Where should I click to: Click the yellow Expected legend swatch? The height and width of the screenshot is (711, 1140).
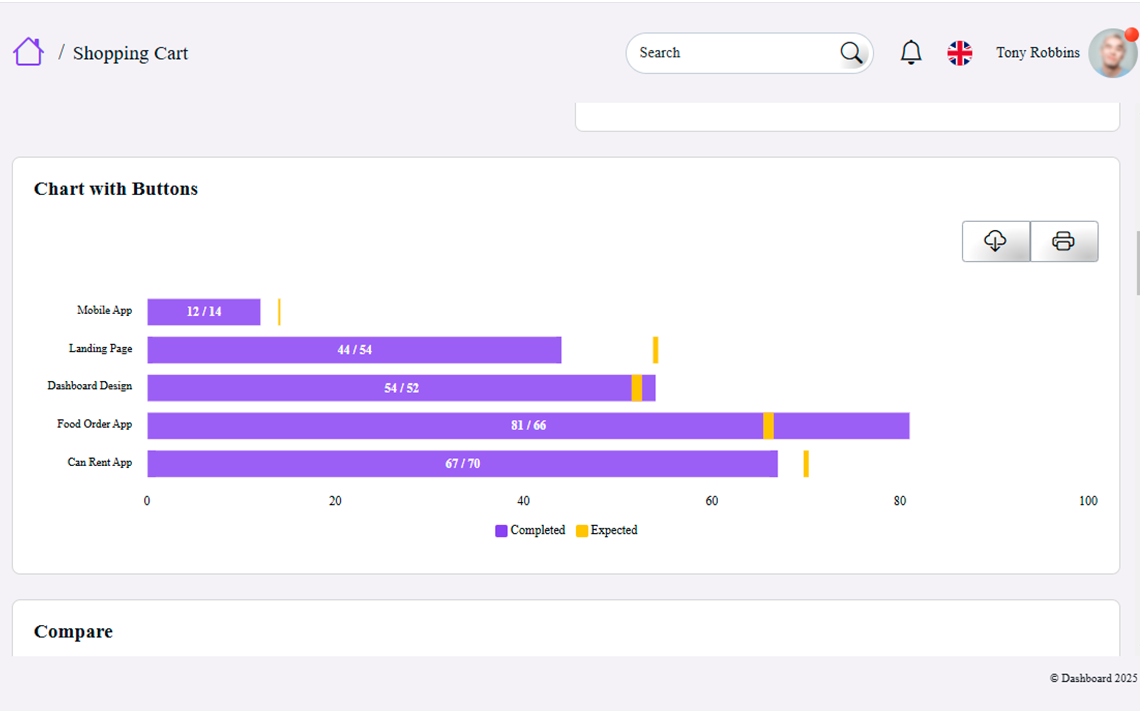tap(582, 531)
